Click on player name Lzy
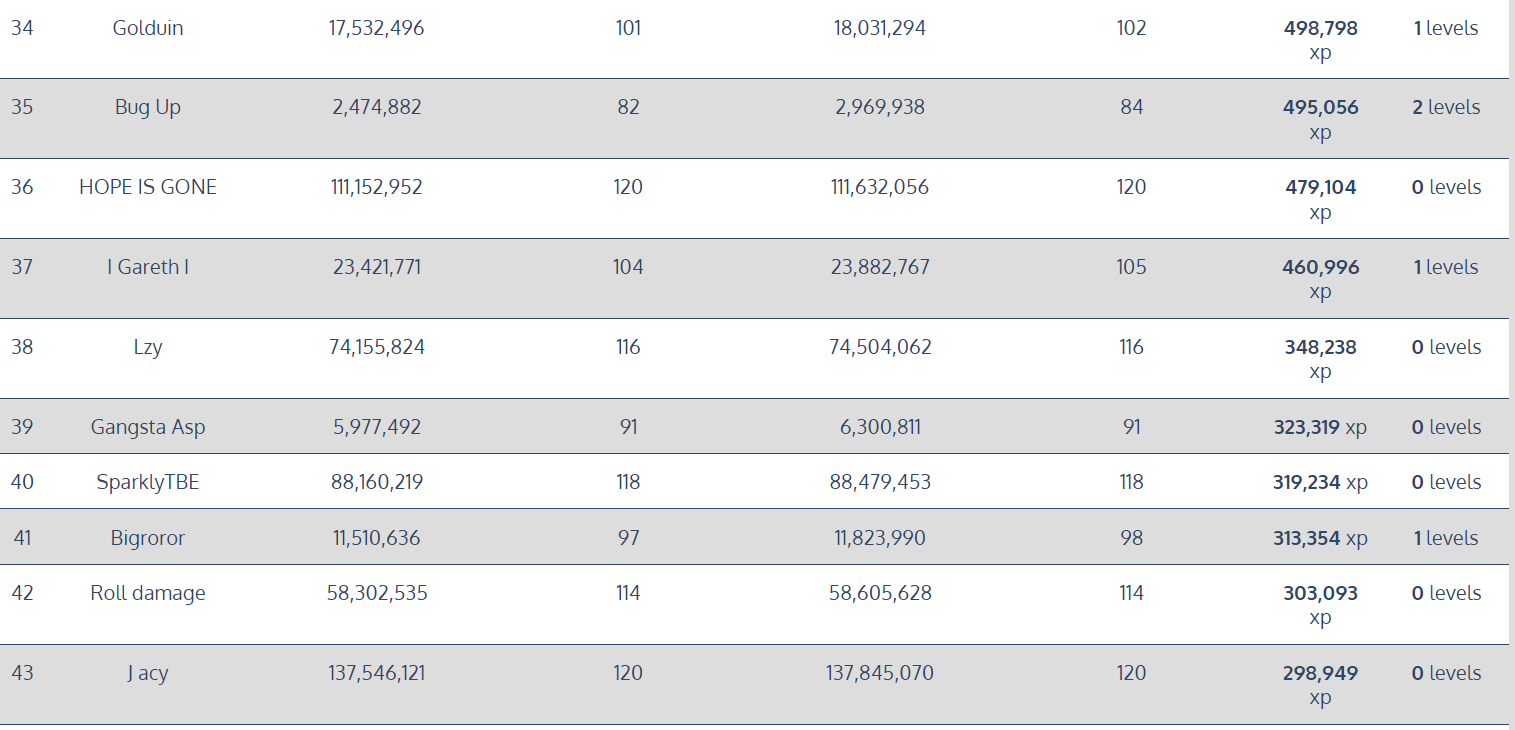Image resolution: width=1515 pixels, height=730 pixels. (x=148, y=347)
